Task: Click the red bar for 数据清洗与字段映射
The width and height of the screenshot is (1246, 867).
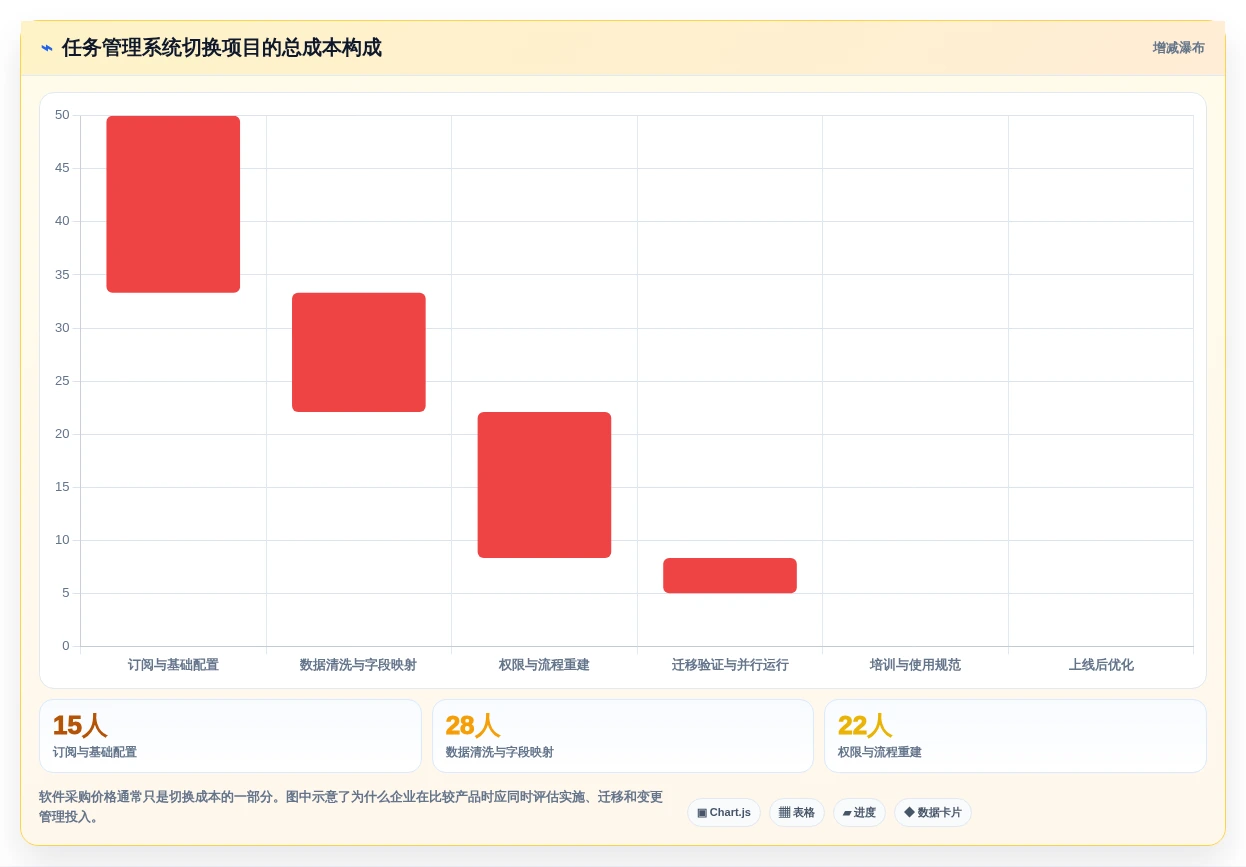Action: pyautogui.click(x=359, y=352)
